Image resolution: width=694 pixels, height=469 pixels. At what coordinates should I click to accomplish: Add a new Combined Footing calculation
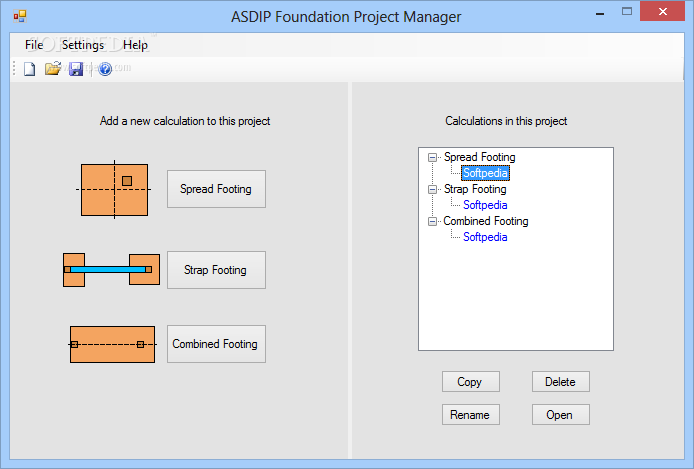point(216,344)
